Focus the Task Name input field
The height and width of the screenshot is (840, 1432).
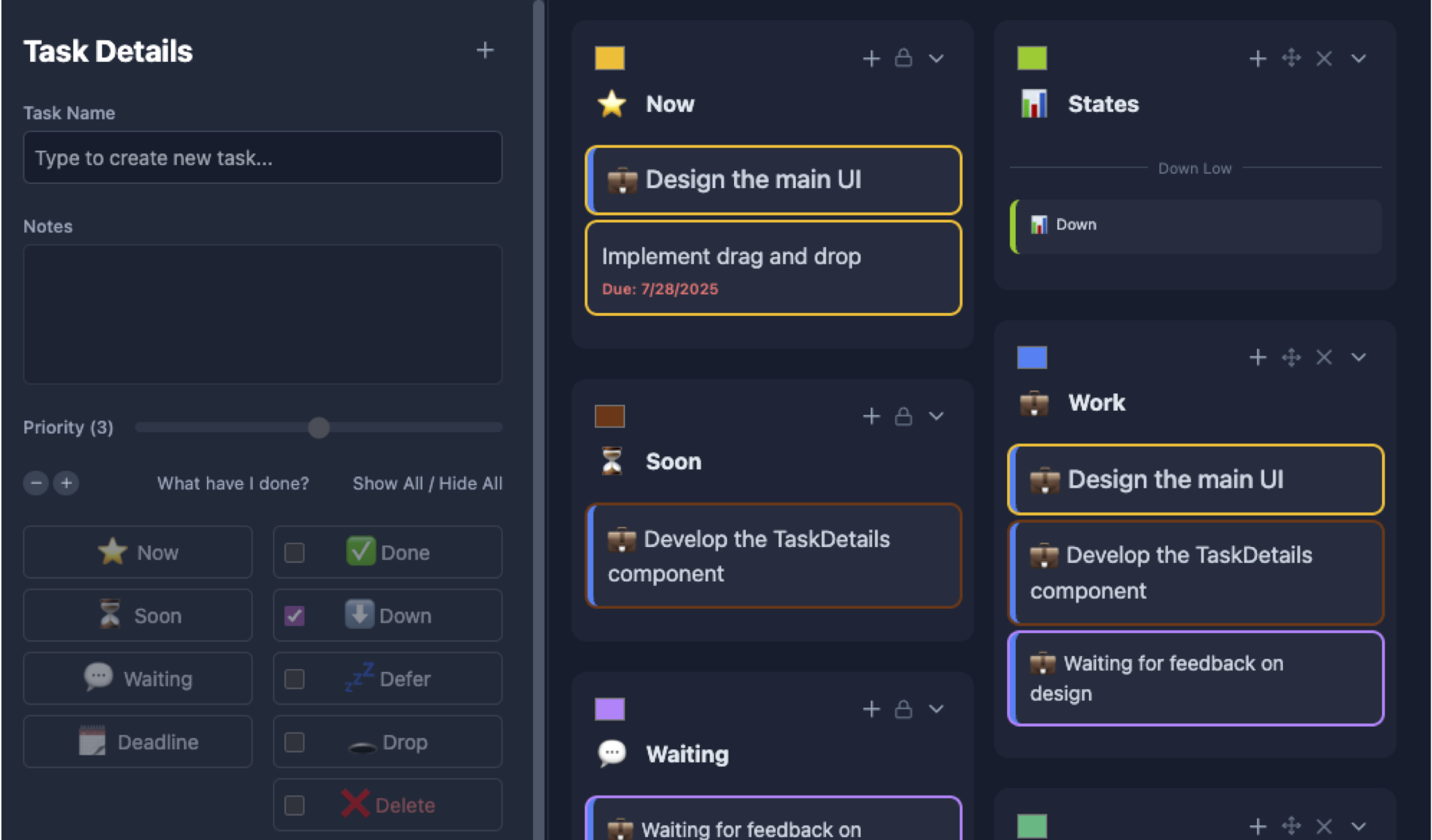263,158
